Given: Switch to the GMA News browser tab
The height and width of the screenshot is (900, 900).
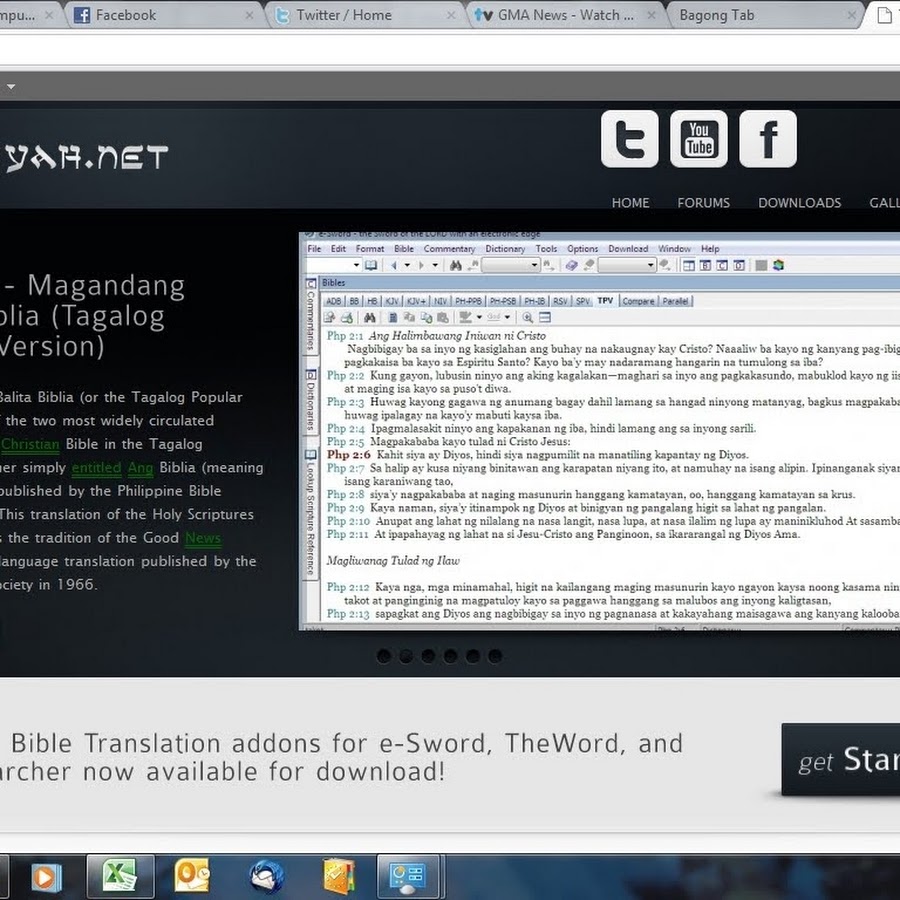Looking at the screenshot, I should (x=560, y=15).
